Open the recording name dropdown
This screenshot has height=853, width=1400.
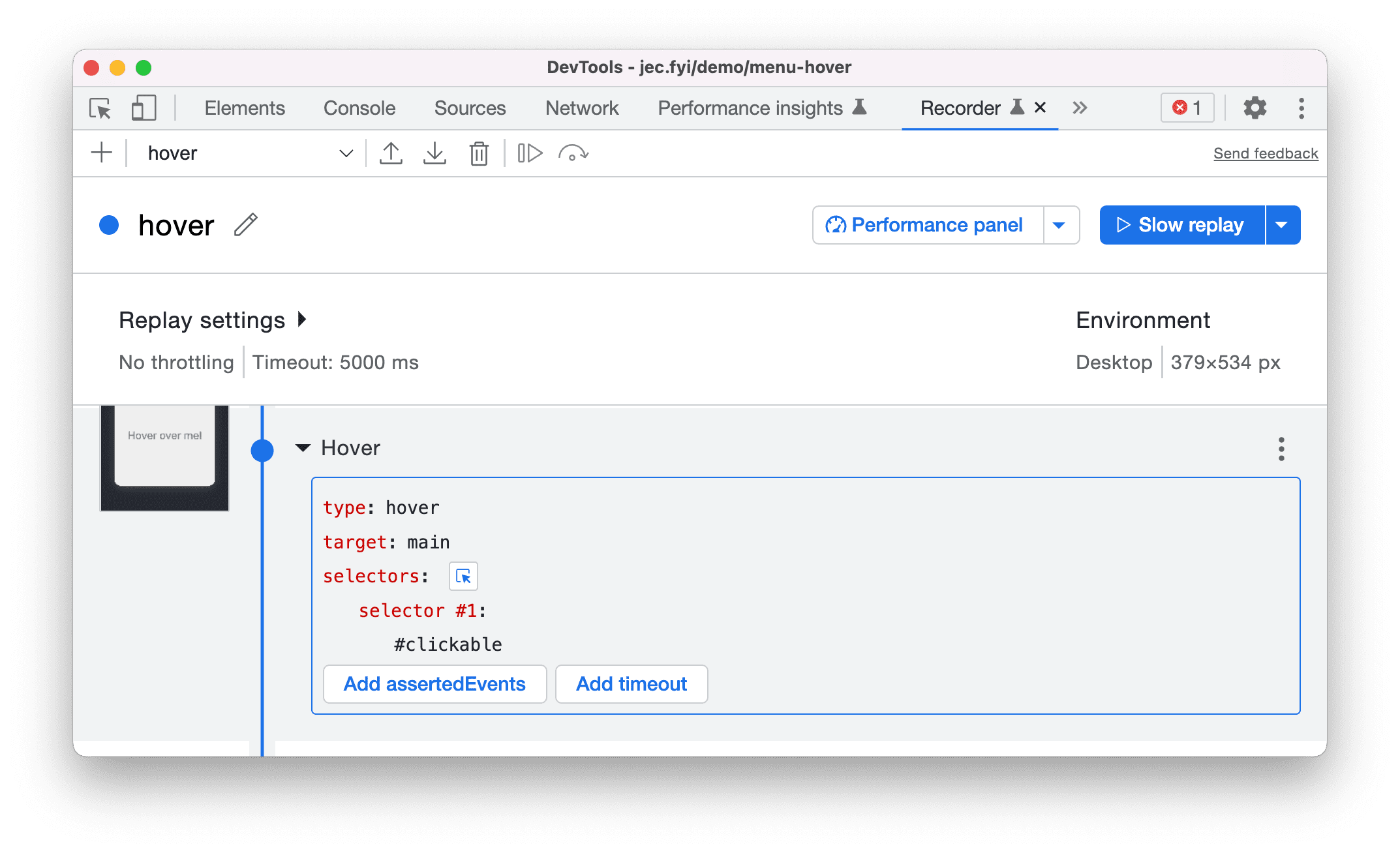point(348,152)
